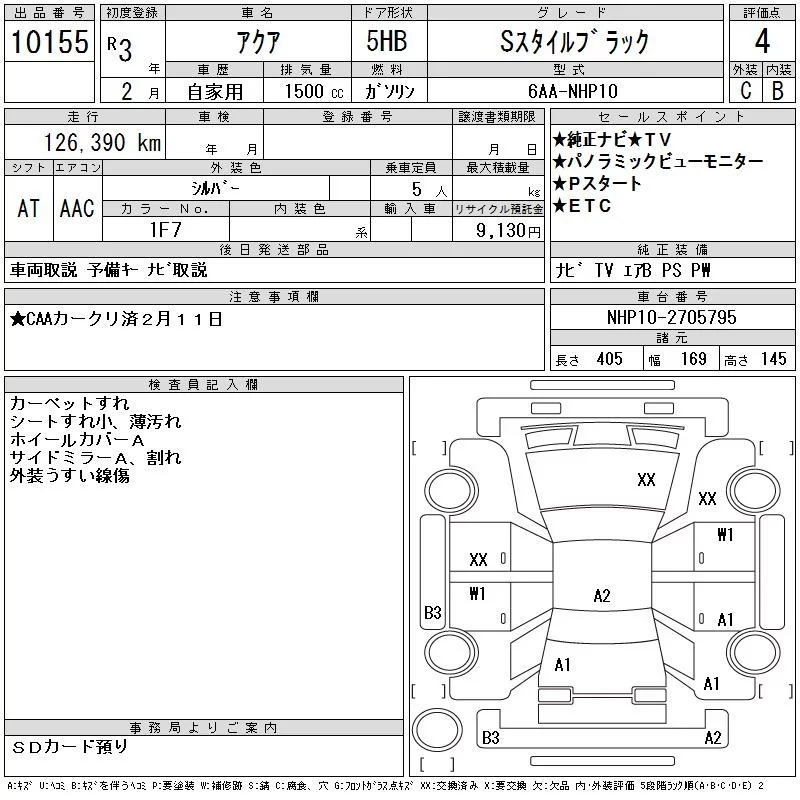Click width value 169
The height and width of the screenshot is (800, 800).
click(x=693, y=359)
